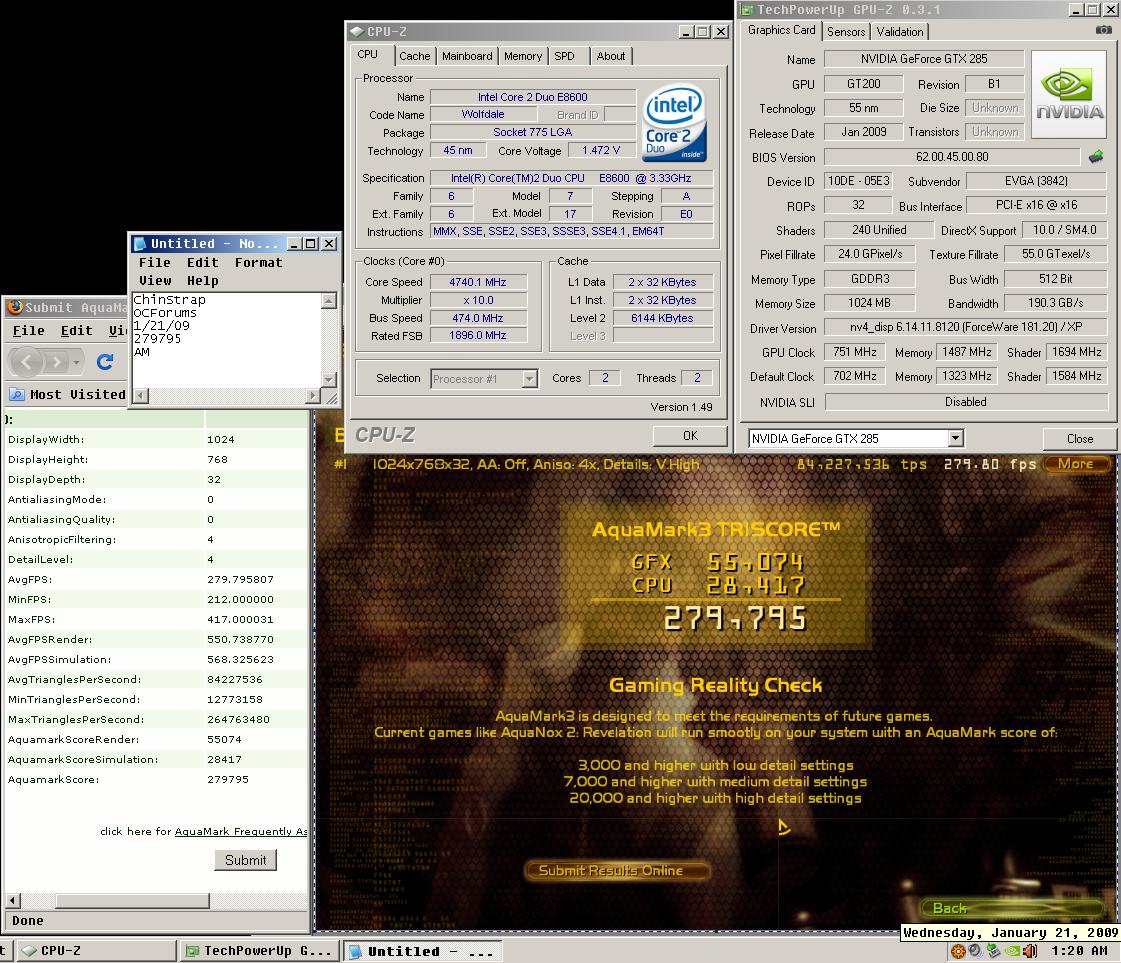
Task: Click the Safely Remove Hardware tray icon
Action: click(x=994, y=951)
